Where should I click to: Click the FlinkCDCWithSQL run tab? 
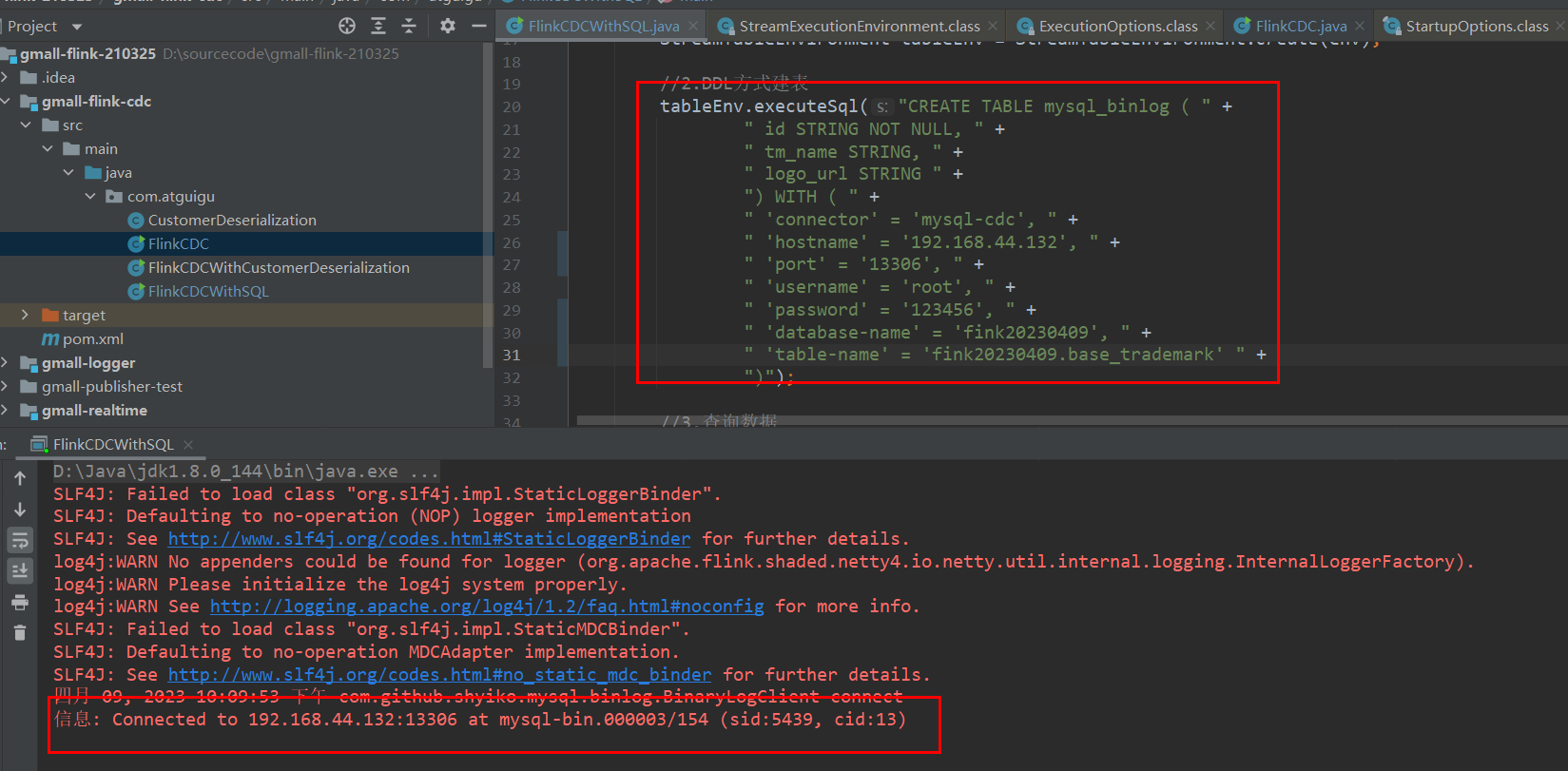(x=113, y=444)
